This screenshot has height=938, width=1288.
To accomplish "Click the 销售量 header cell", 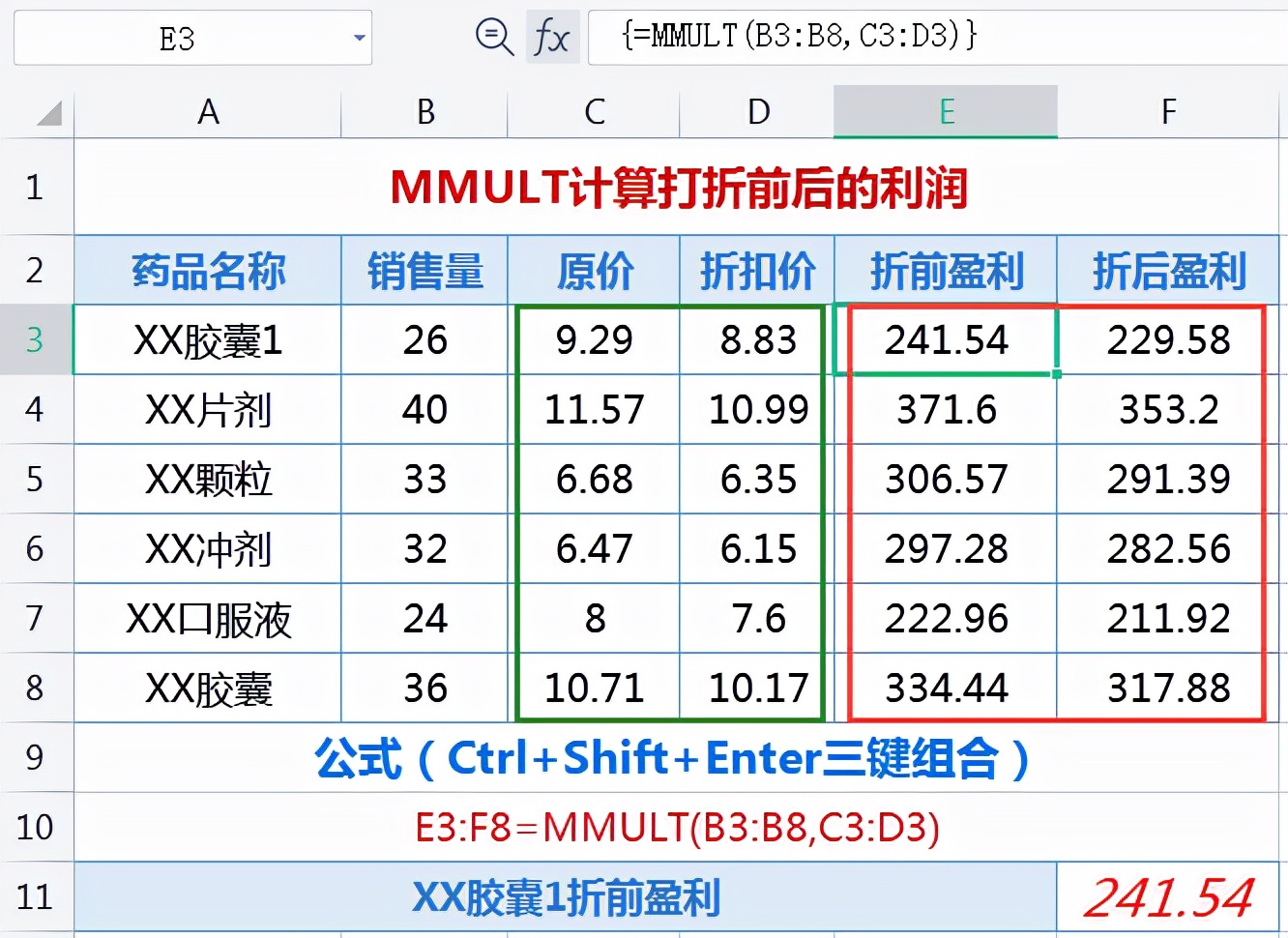I will pyautogui.click(x=424, y=270).
